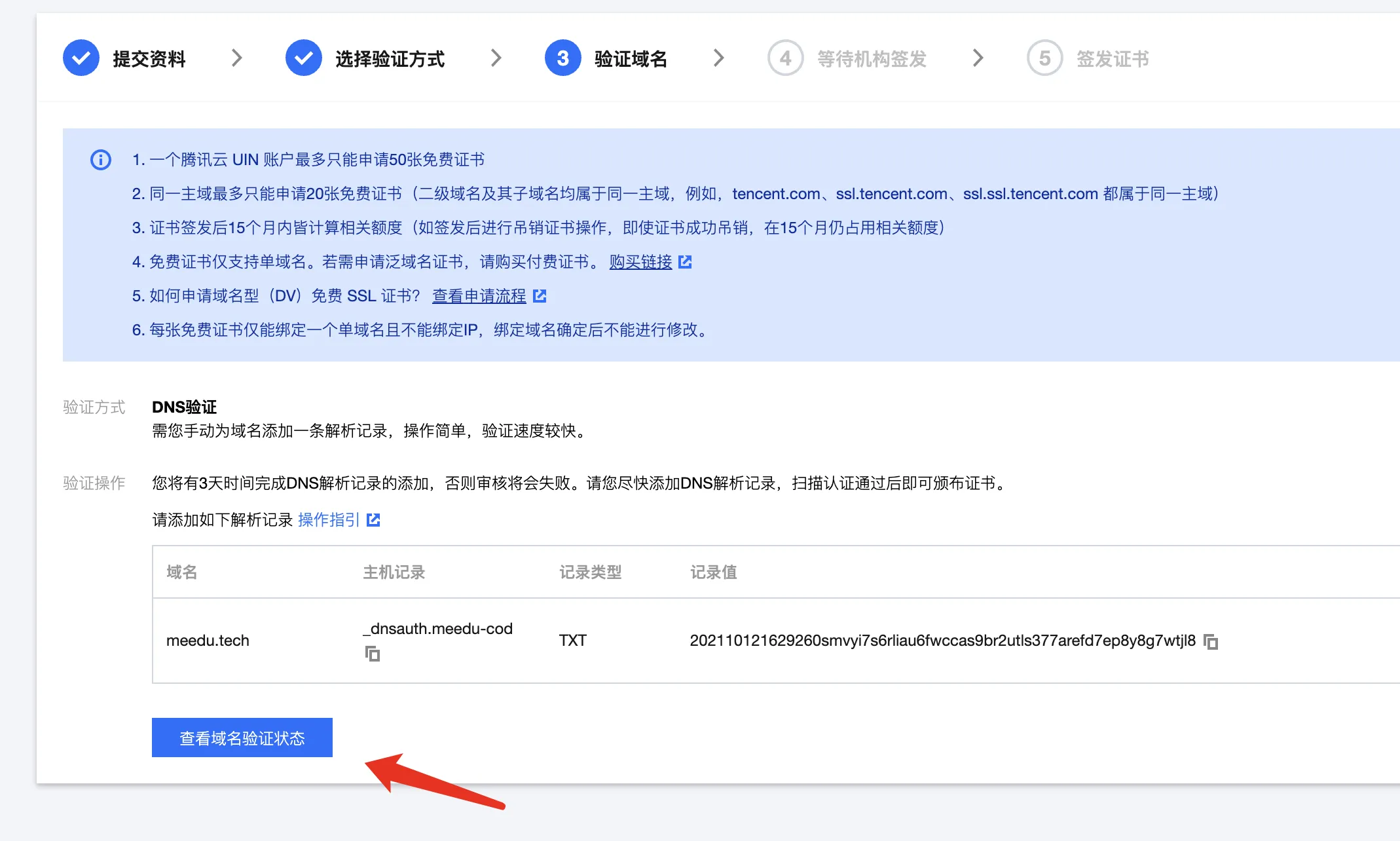Click notice line 6 about 不能绑定IP
1400x841 pixels.
[422, 330]
